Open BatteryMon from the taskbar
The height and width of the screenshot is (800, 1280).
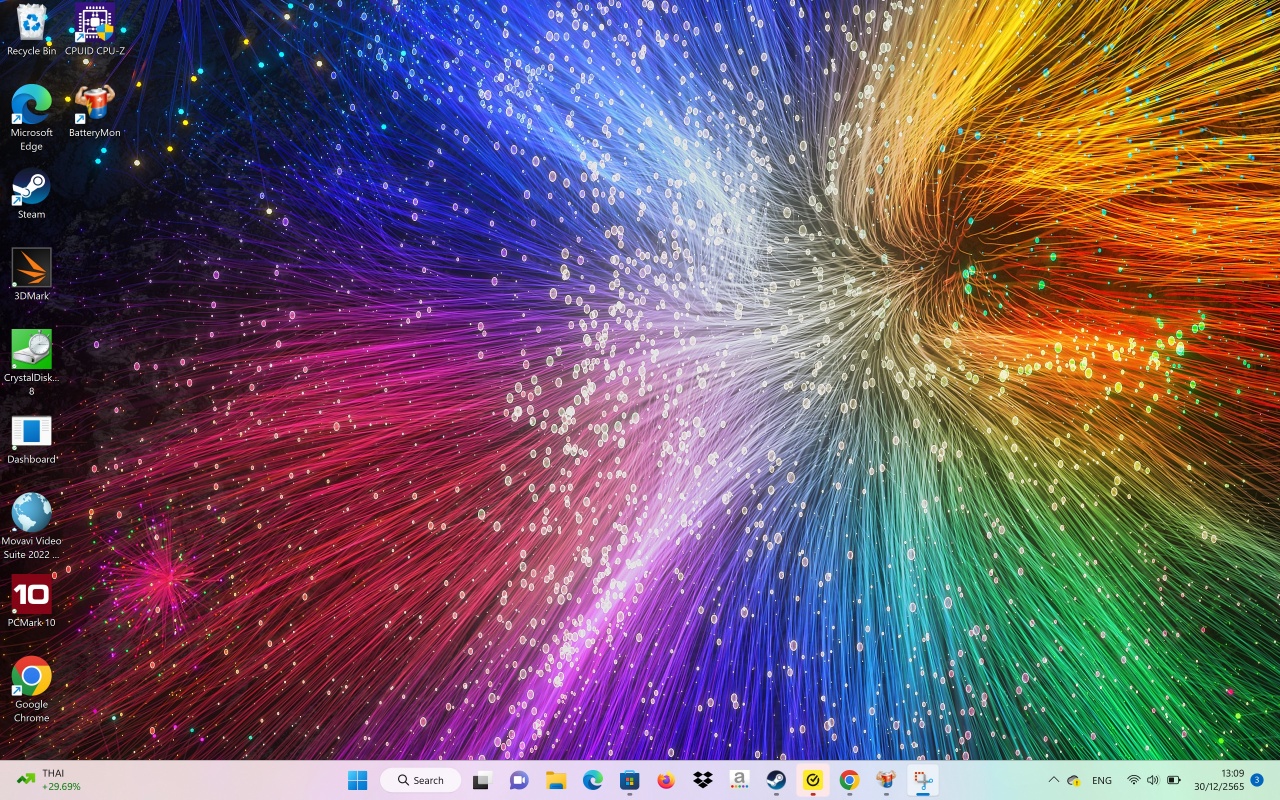click(x=886, y=780)
